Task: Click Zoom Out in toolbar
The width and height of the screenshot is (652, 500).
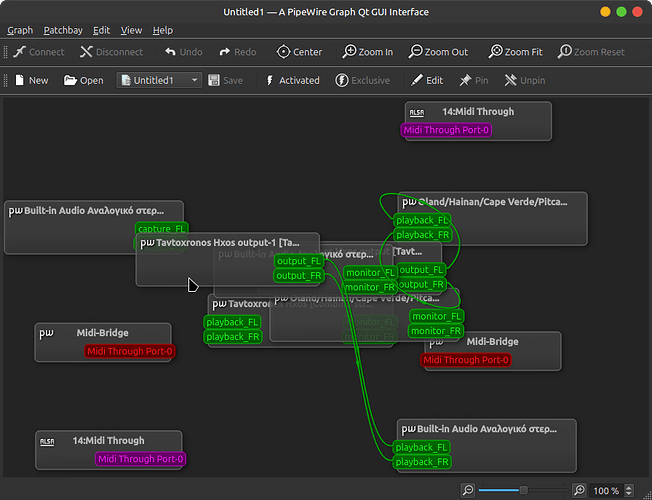Action: pos(438,52)
